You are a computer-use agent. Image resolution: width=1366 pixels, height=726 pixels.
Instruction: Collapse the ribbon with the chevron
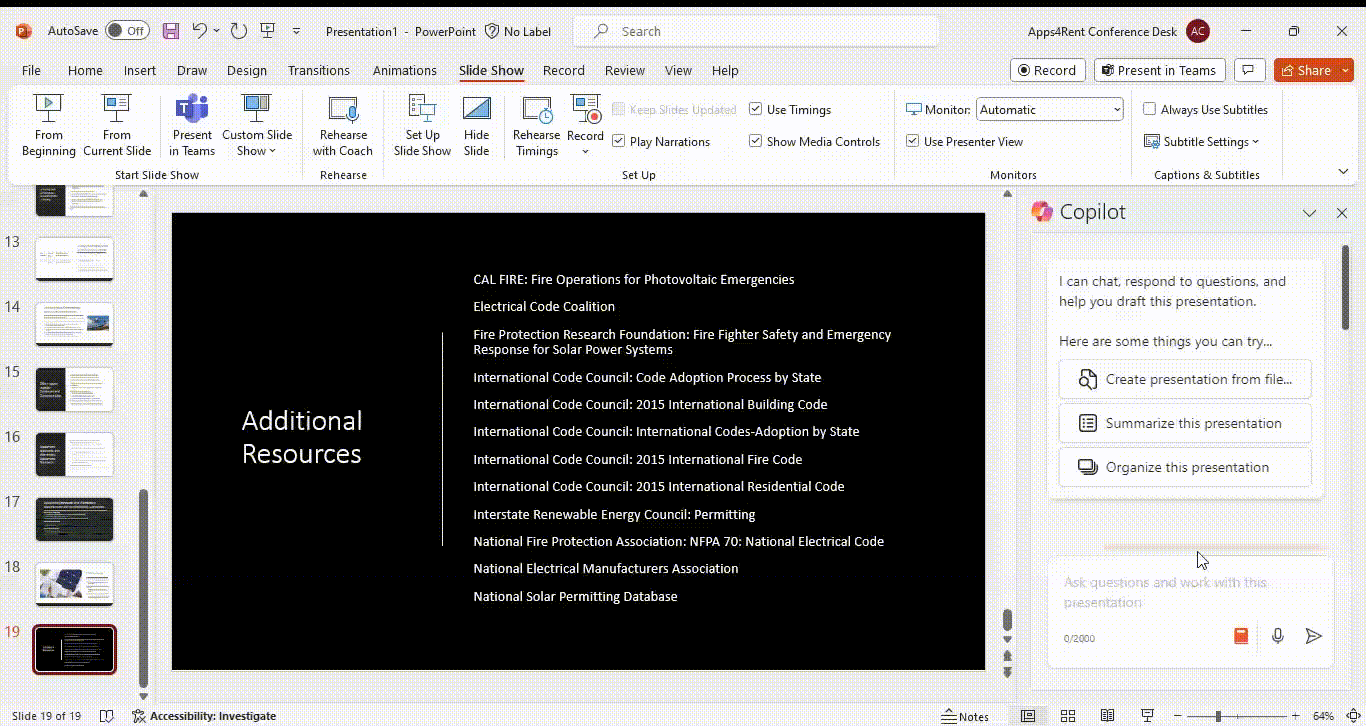tap(1343, 172)
